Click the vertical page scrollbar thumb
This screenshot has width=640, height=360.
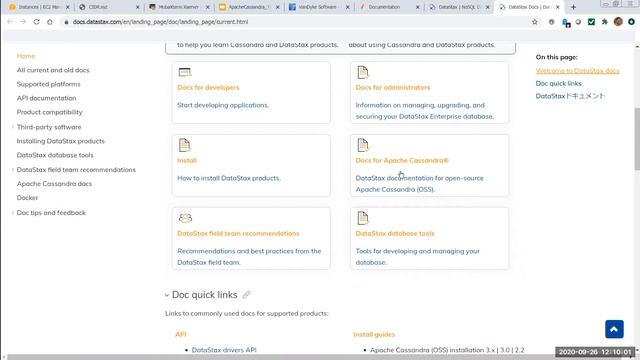coord(637,139)
